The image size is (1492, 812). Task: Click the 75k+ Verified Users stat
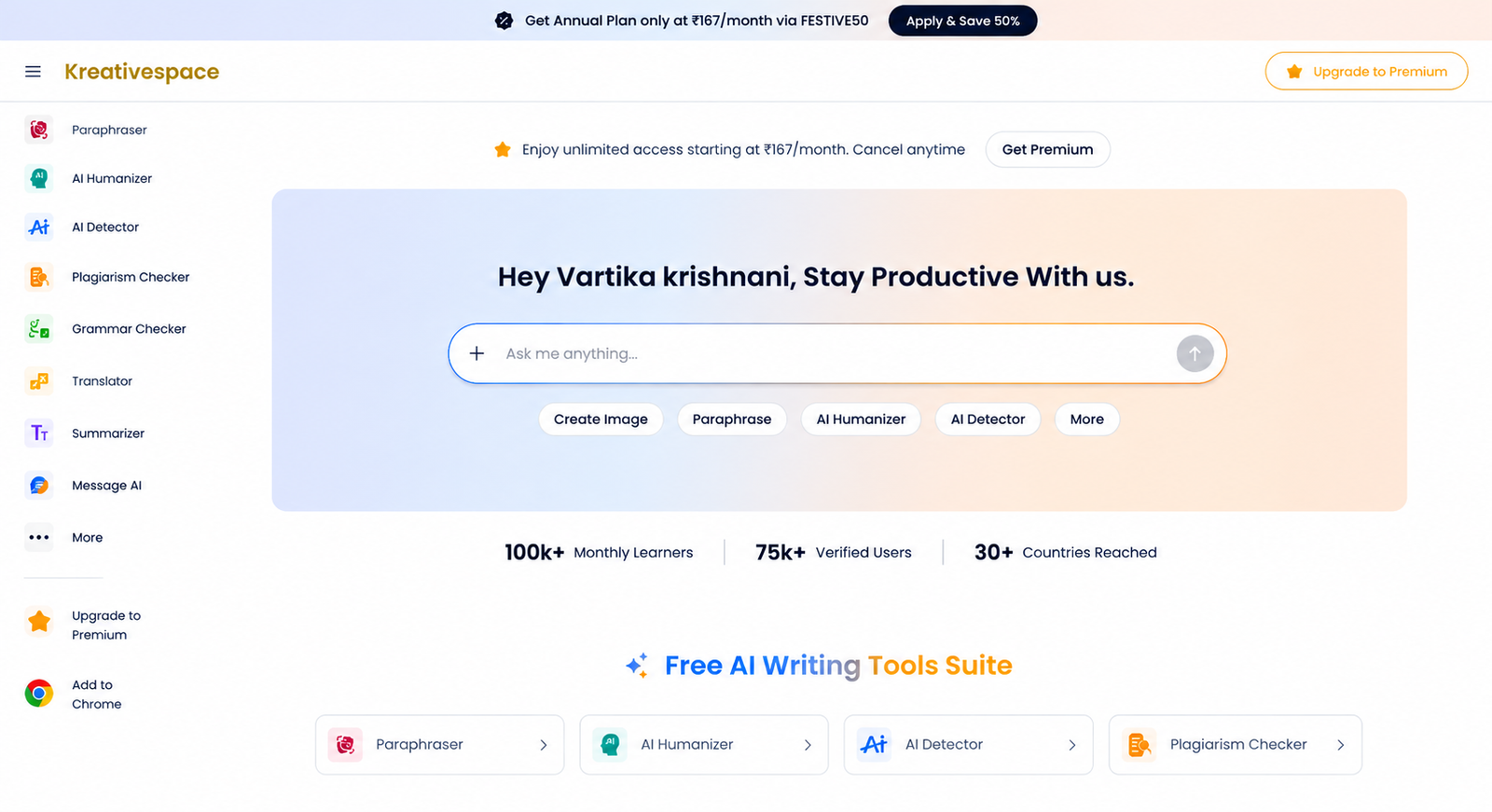tap(834, 552)
